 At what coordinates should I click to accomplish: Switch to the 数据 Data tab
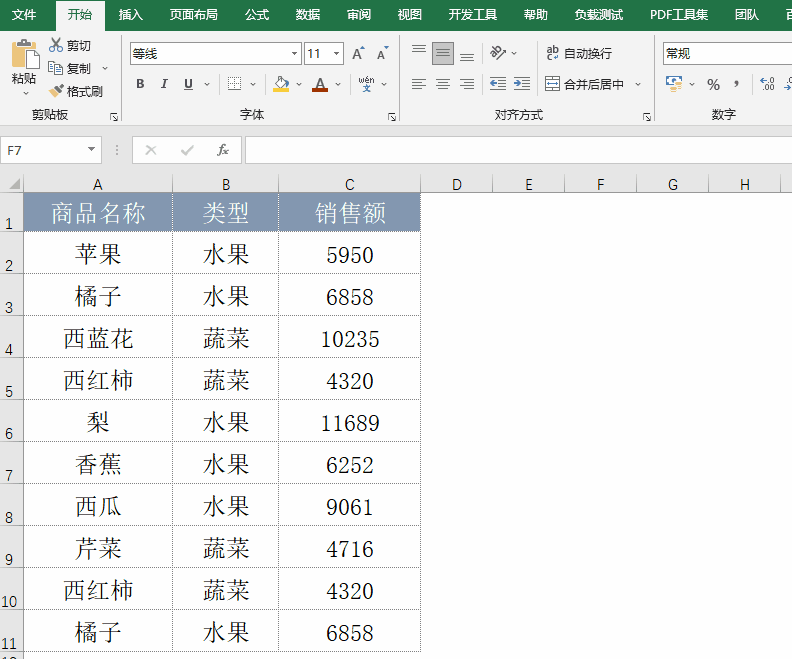coord(308,15)
